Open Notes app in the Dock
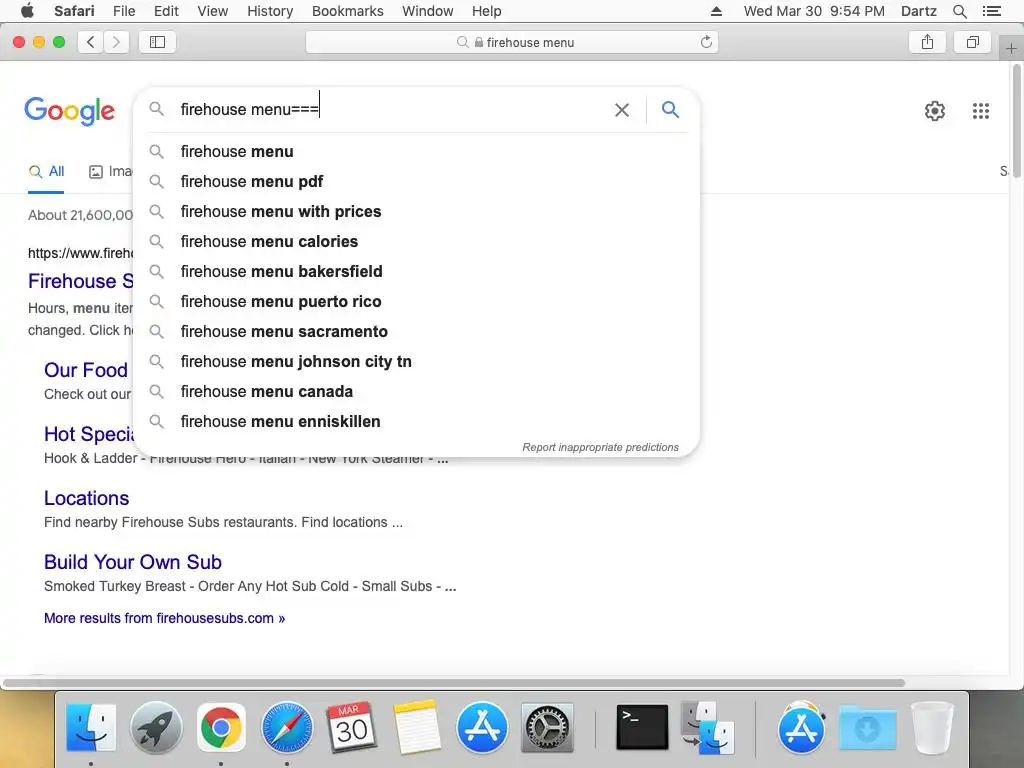 417,727
